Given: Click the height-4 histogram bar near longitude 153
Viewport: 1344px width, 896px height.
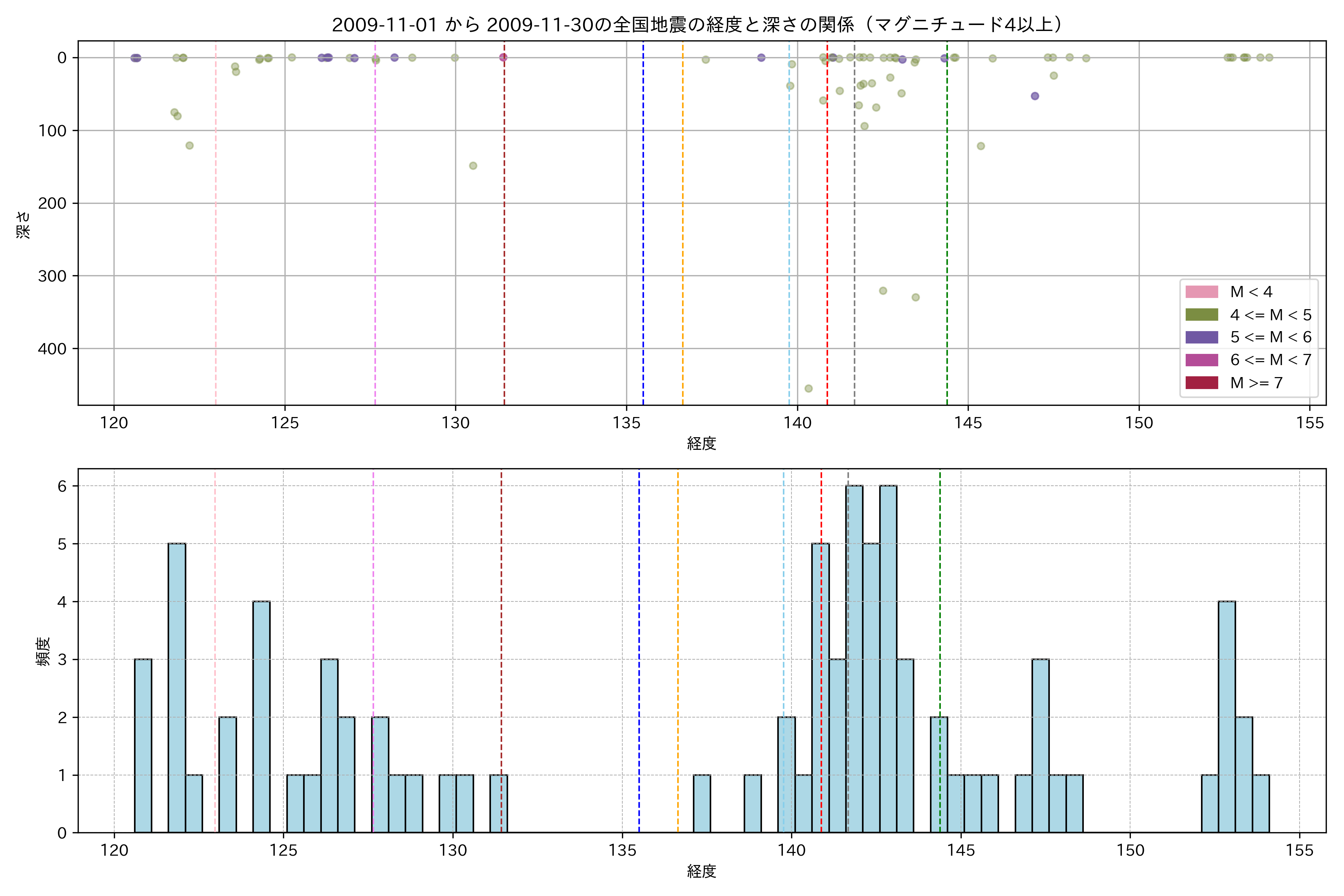Looking at the screenshot, I should (1227, 716).
